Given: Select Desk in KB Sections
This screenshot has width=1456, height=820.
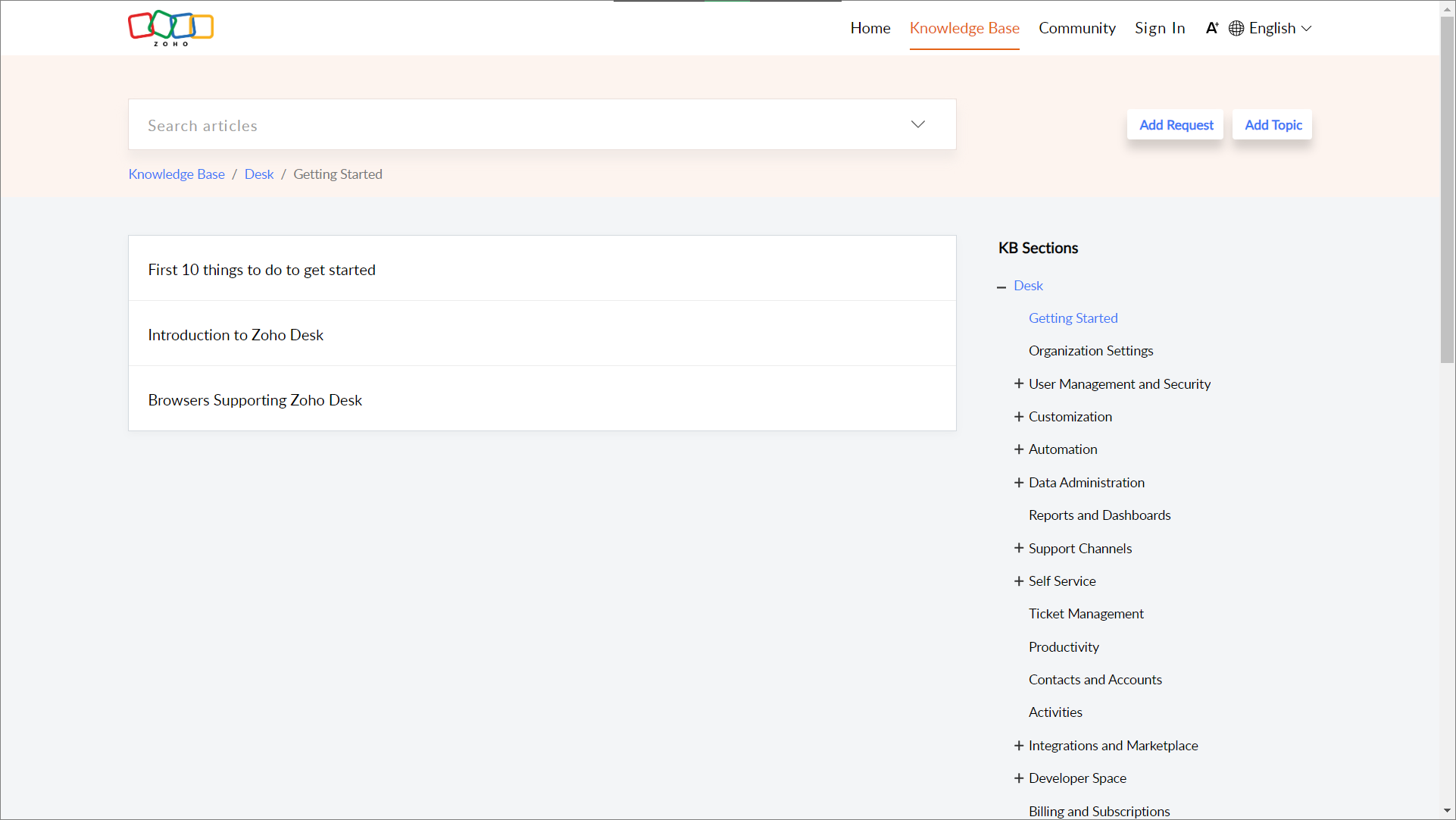Looking at the screenshot, I should 1028,286.
